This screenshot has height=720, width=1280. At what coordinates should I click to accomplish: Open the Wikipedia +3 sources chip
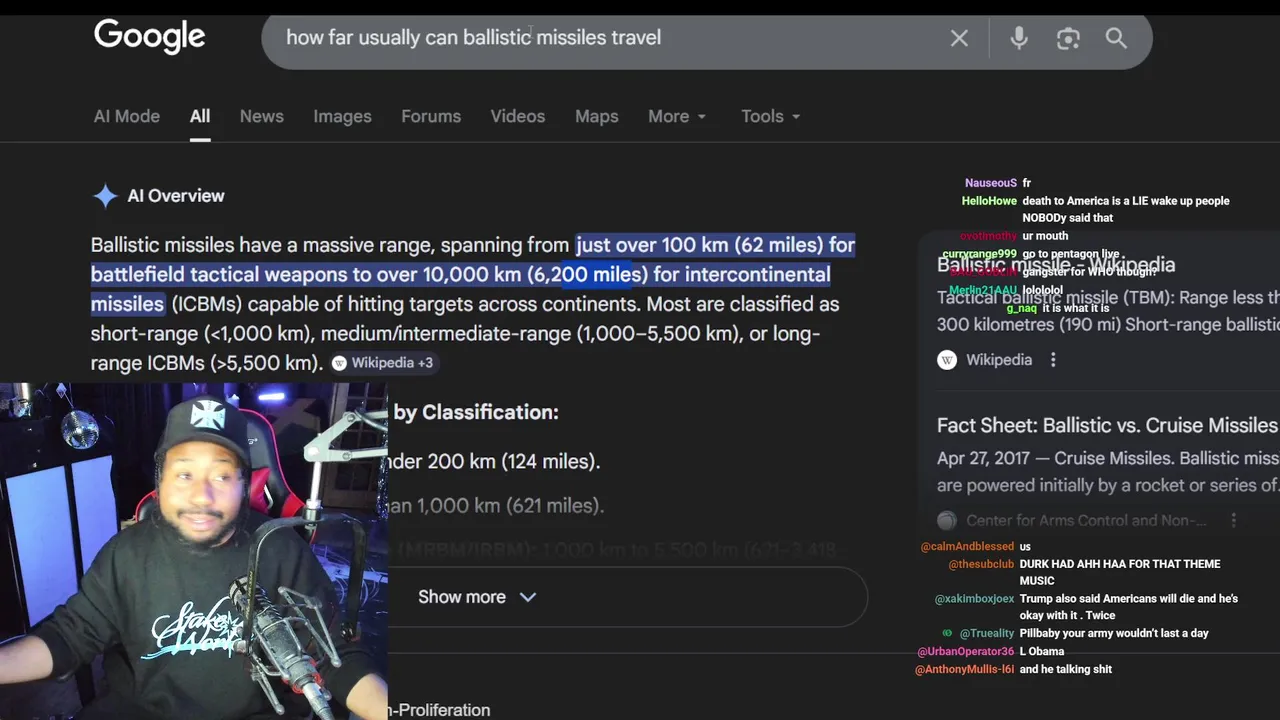(x=383, y=363)
